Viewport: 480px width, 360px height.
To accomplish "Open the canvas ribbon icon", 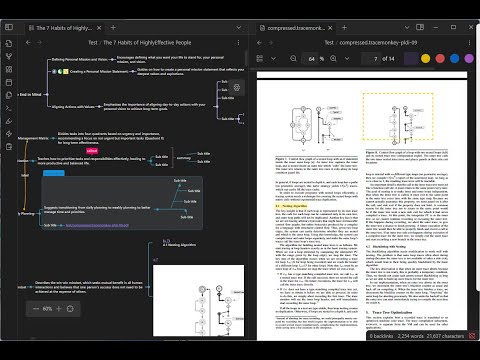I will coord(9,69).
